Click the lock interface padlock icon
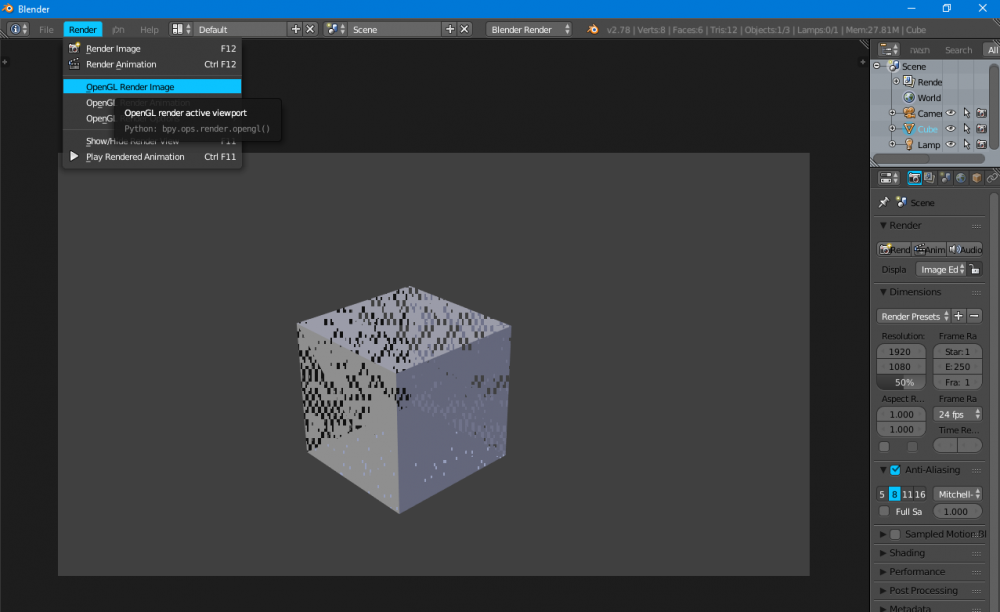Image resolution: width=1000 pixels, height=612 pixels. click(975, 269)
